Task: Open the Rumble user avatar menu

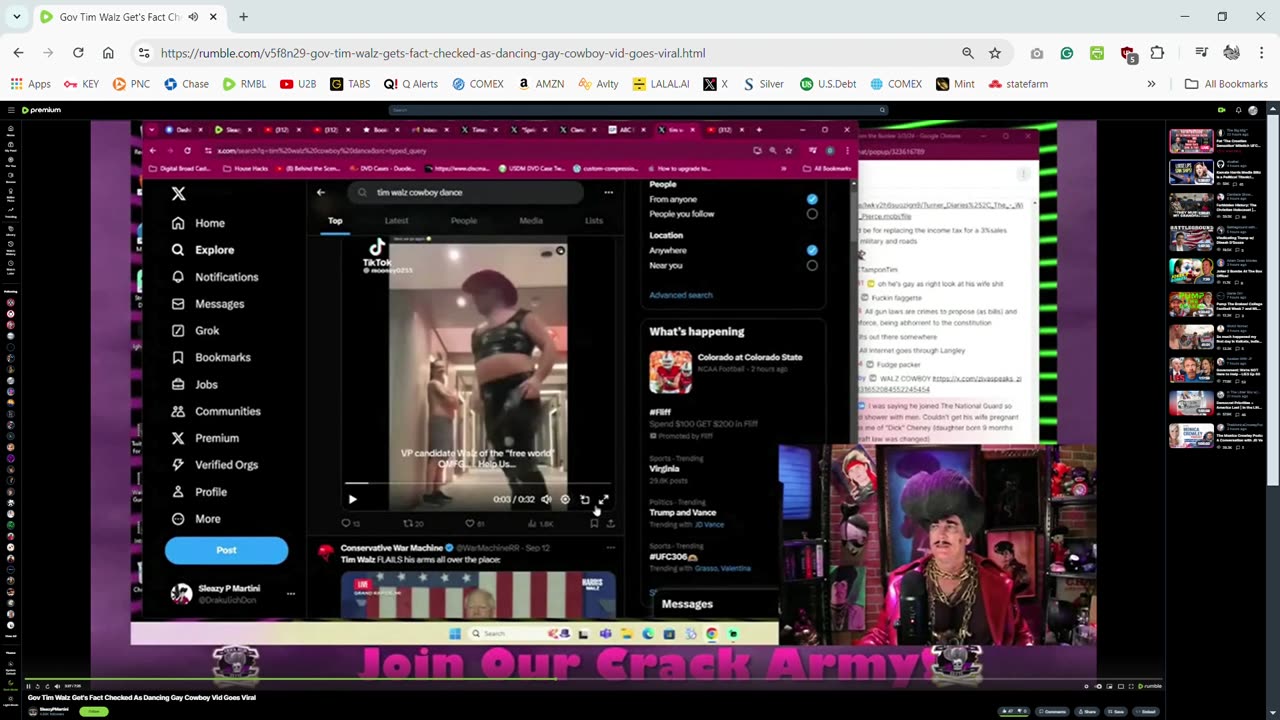Action: [x=1253, y=110]
